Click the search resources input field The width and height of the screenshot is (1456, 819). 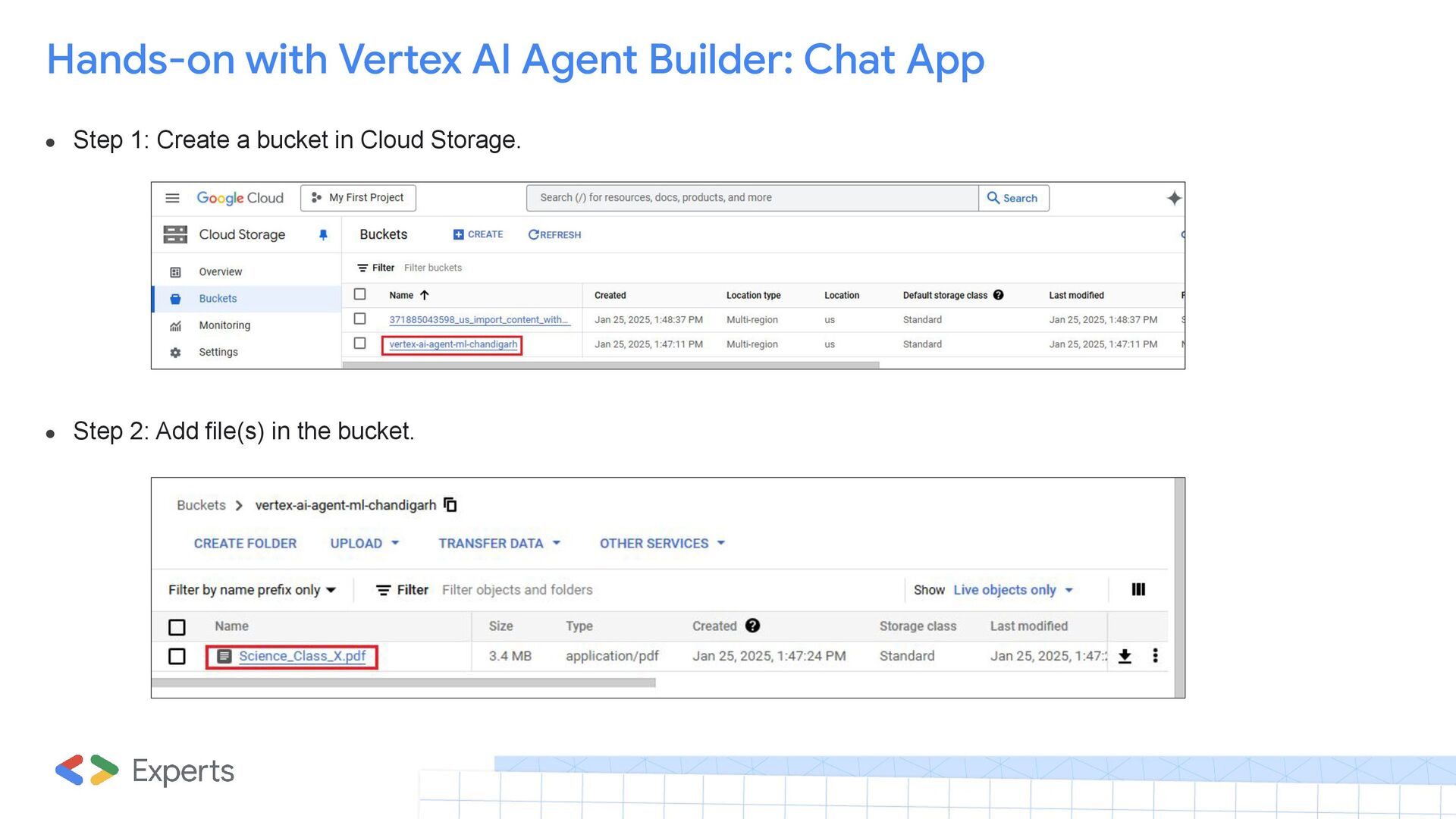tap(752, 198)
